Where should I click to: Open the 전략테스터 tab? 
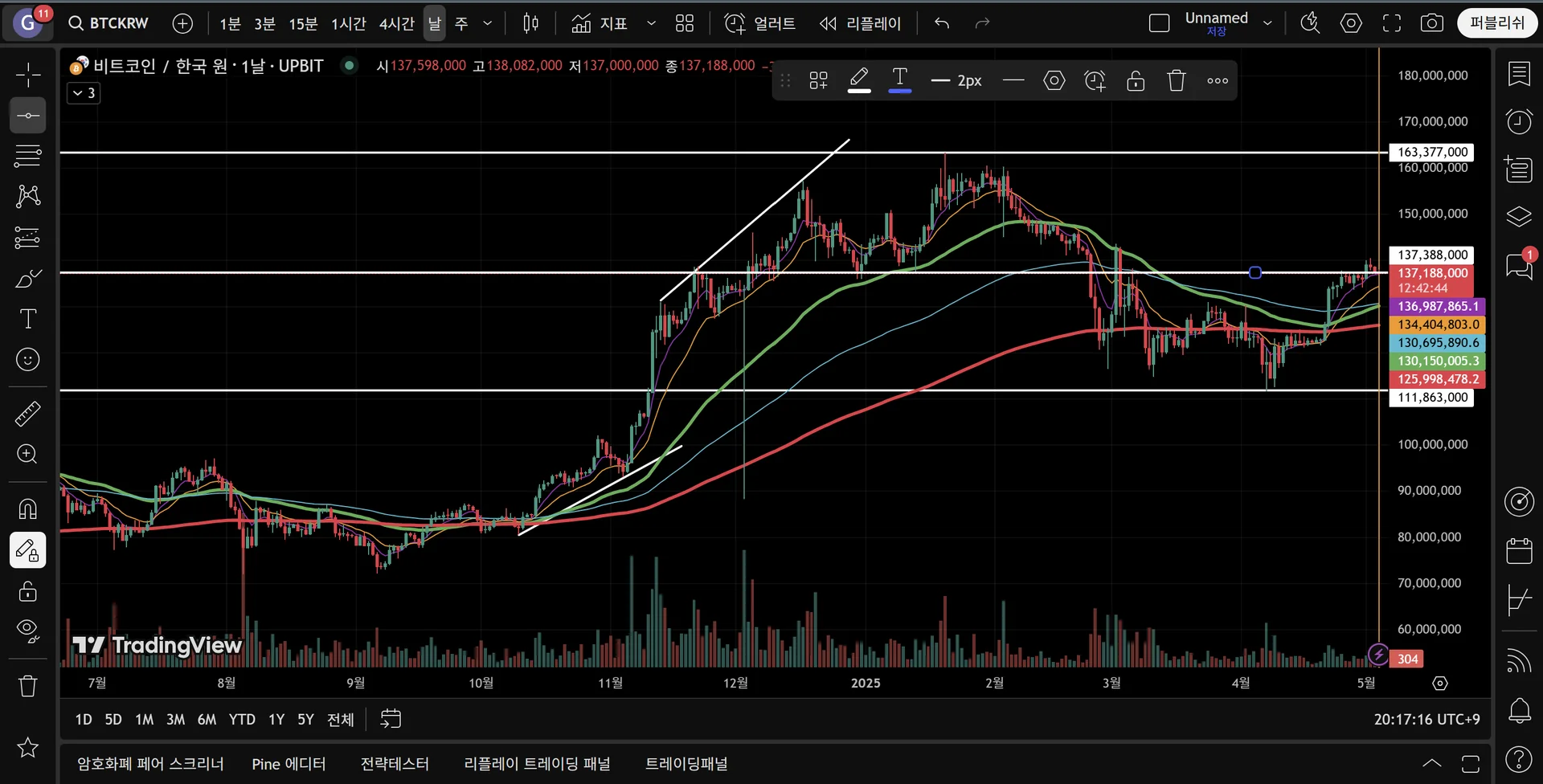(395, 764)
